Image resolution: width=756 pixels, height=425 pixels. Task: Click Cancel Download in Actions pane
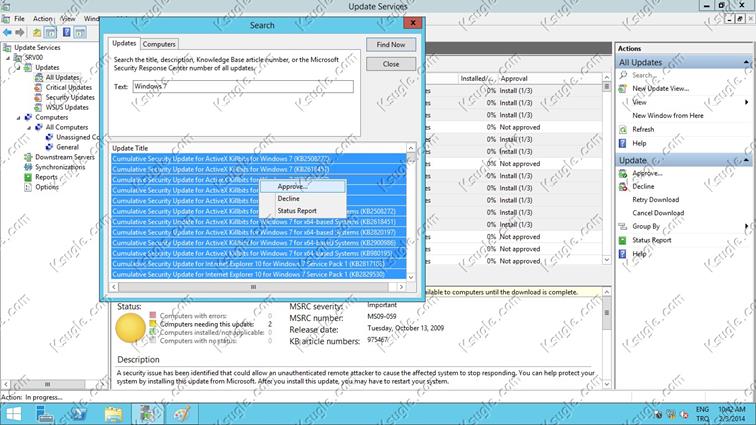point(658,213)
